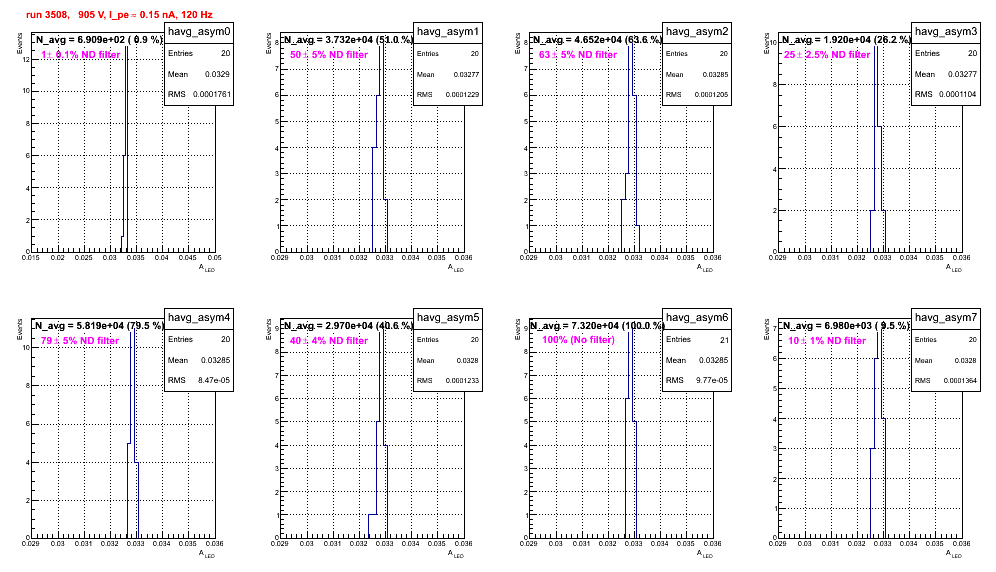Click RMS 9.77e-05 in havg_asym6 box
Viewport: 996px width, 572px height.
pos(697,380)
